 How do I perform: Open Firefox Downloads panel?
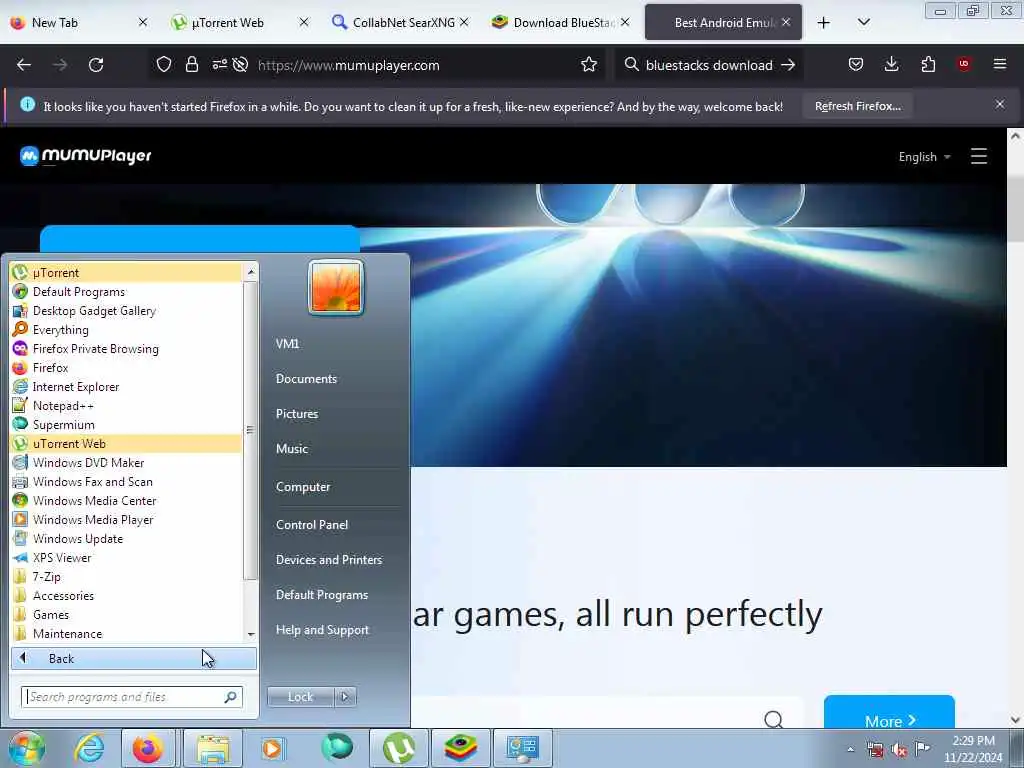pyautogui.click(x=891, y=64)
